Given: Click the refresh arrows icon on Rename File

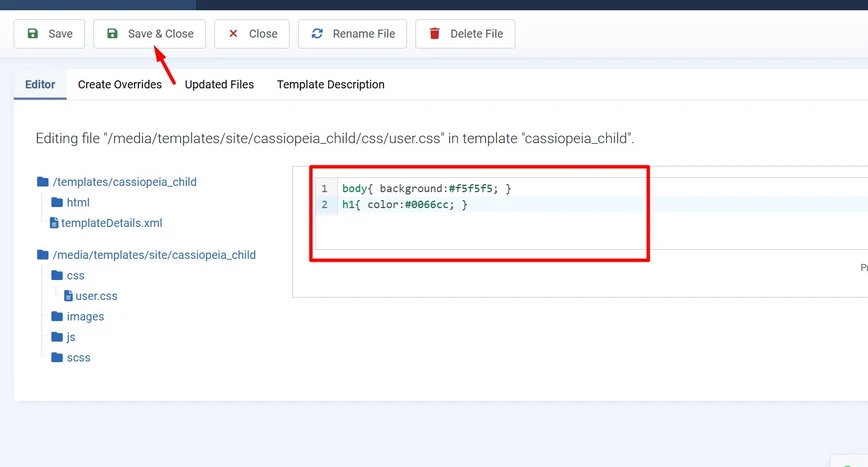Looking at the screenshot, I should [x=317, y=34].
